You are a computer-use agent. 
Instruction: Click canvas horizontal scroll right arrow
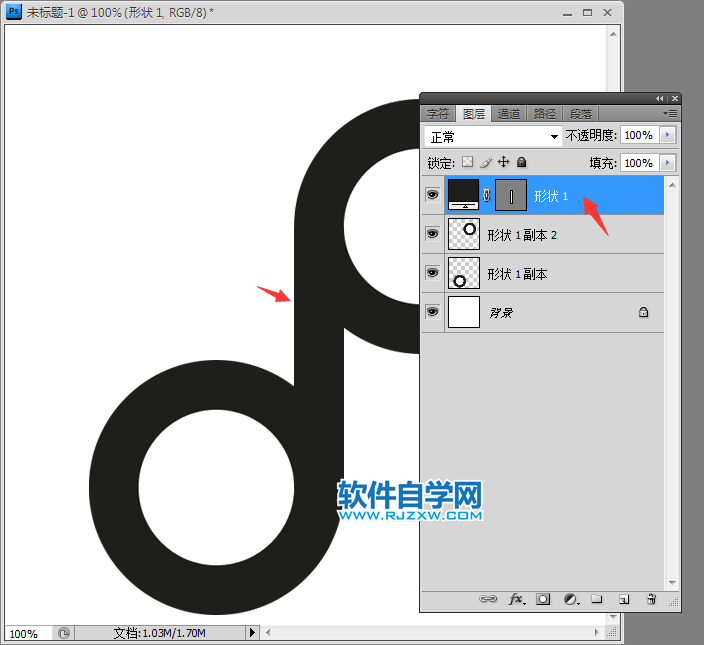pyautogui.click(x=597, y=632)
